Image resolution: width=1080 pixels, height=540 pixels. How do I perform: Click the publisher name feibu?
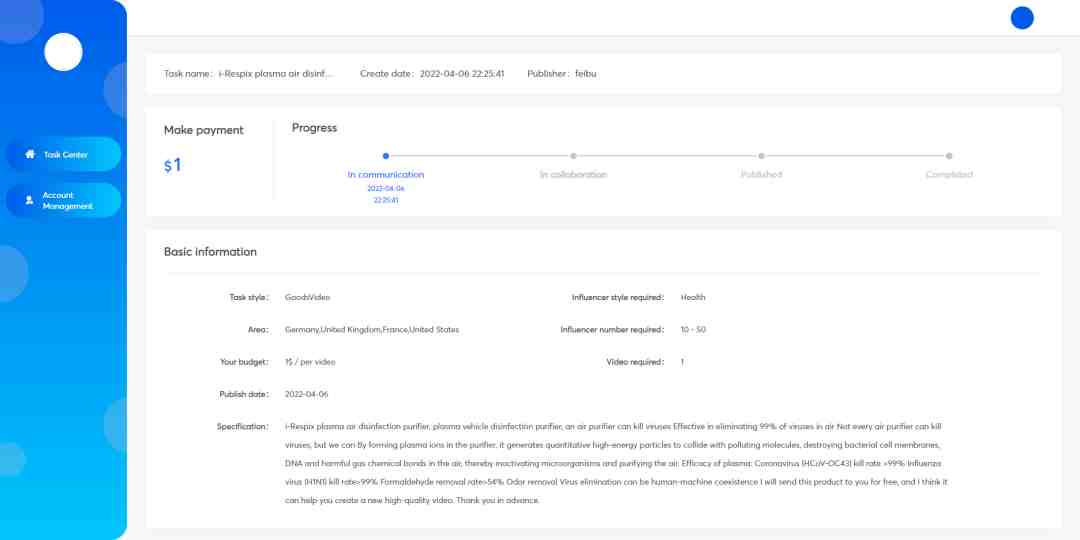tap(585, 74)
